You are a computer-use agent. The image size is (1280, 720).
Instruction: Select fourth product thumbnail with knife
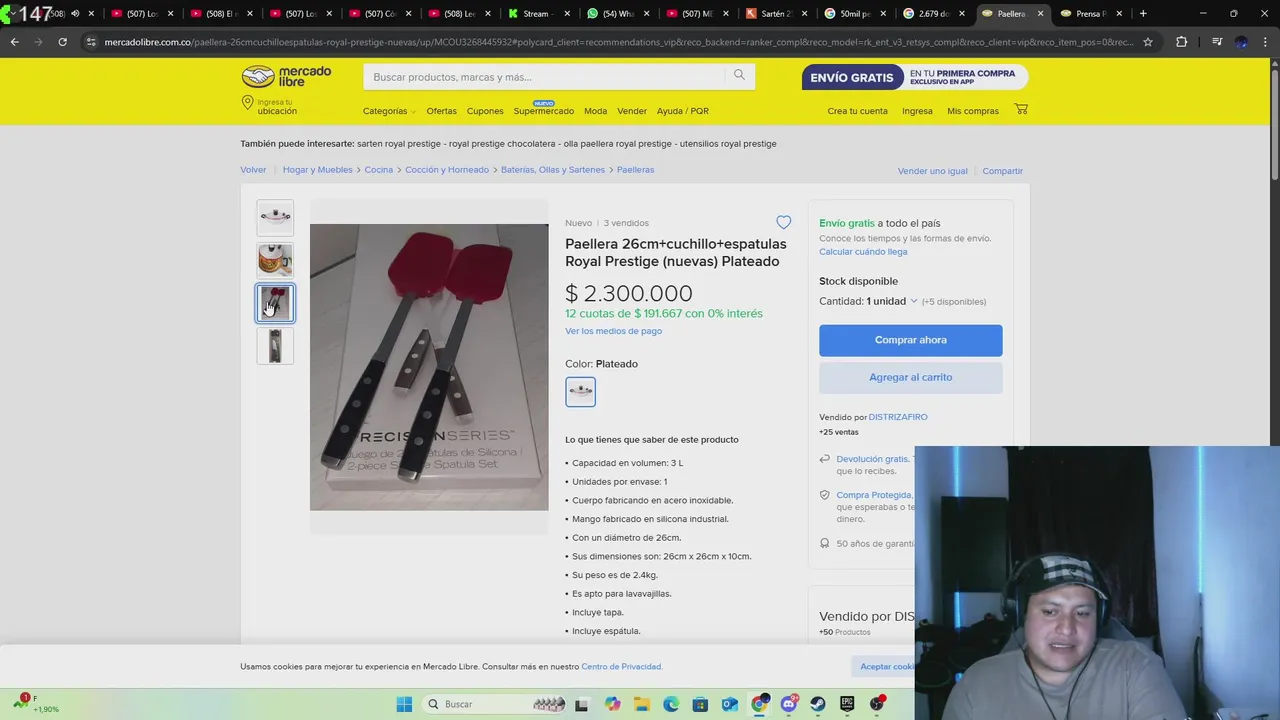[x=275, y=346]
